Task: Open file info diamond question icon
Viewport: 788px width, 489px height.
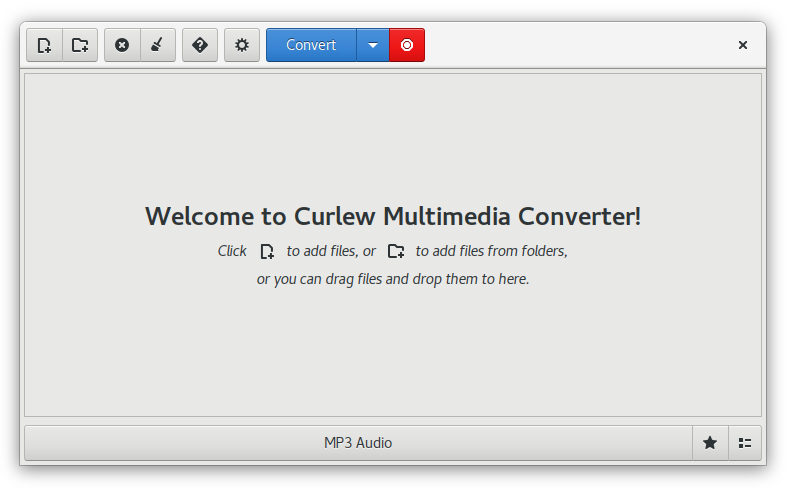Action: (x=200, y=45)
